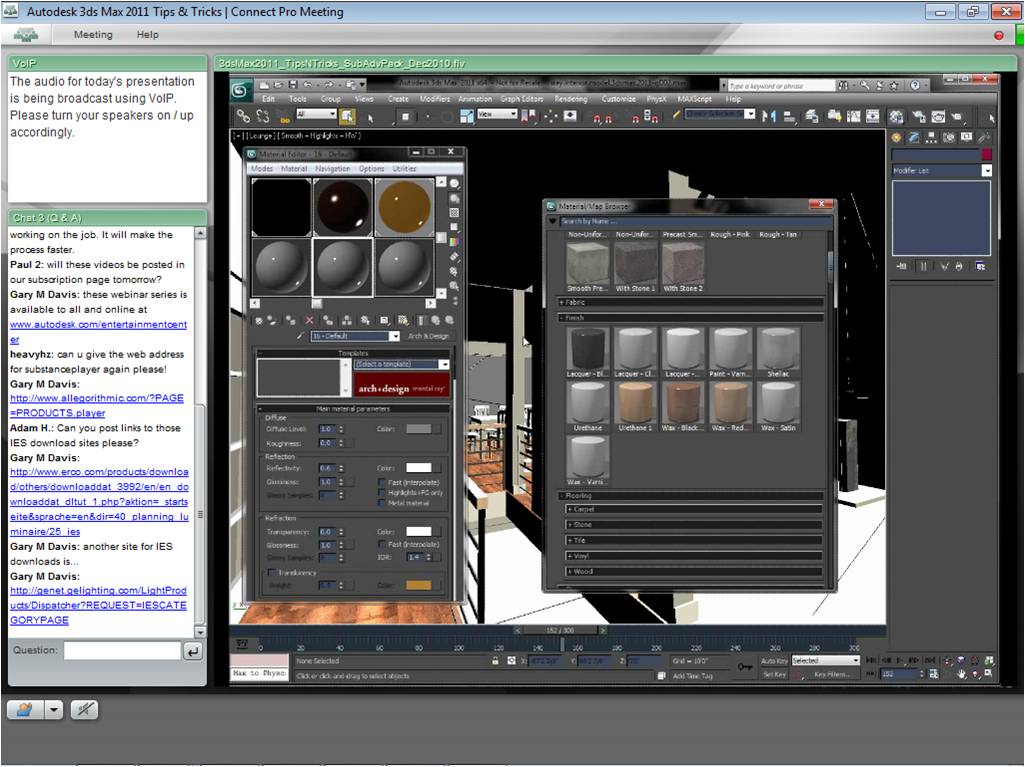Click the Go to Start playback control

pyautogui.click(x=871, y=660)
